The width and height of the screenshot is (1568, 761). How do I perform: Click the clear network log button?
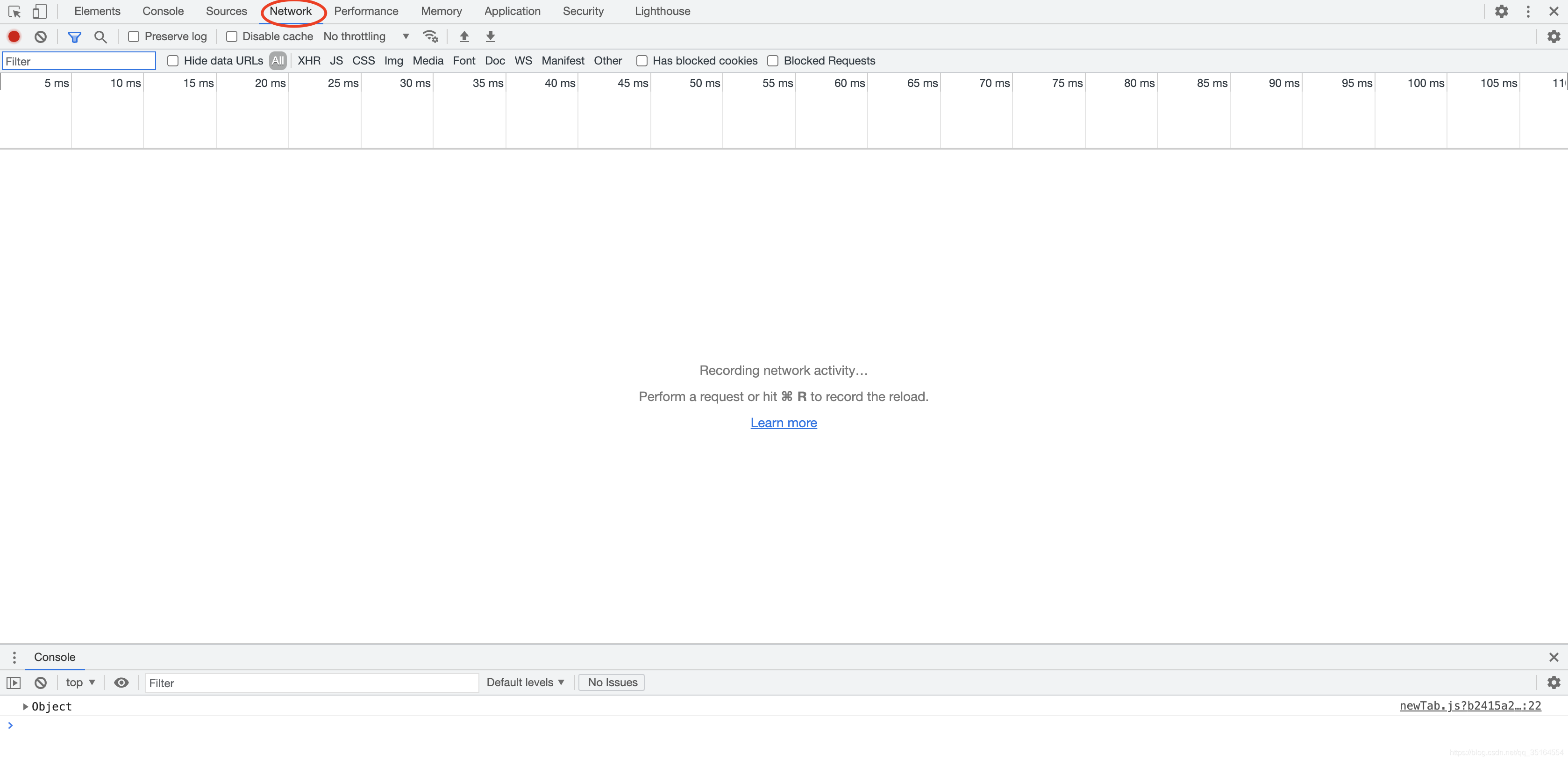point(40,37)
